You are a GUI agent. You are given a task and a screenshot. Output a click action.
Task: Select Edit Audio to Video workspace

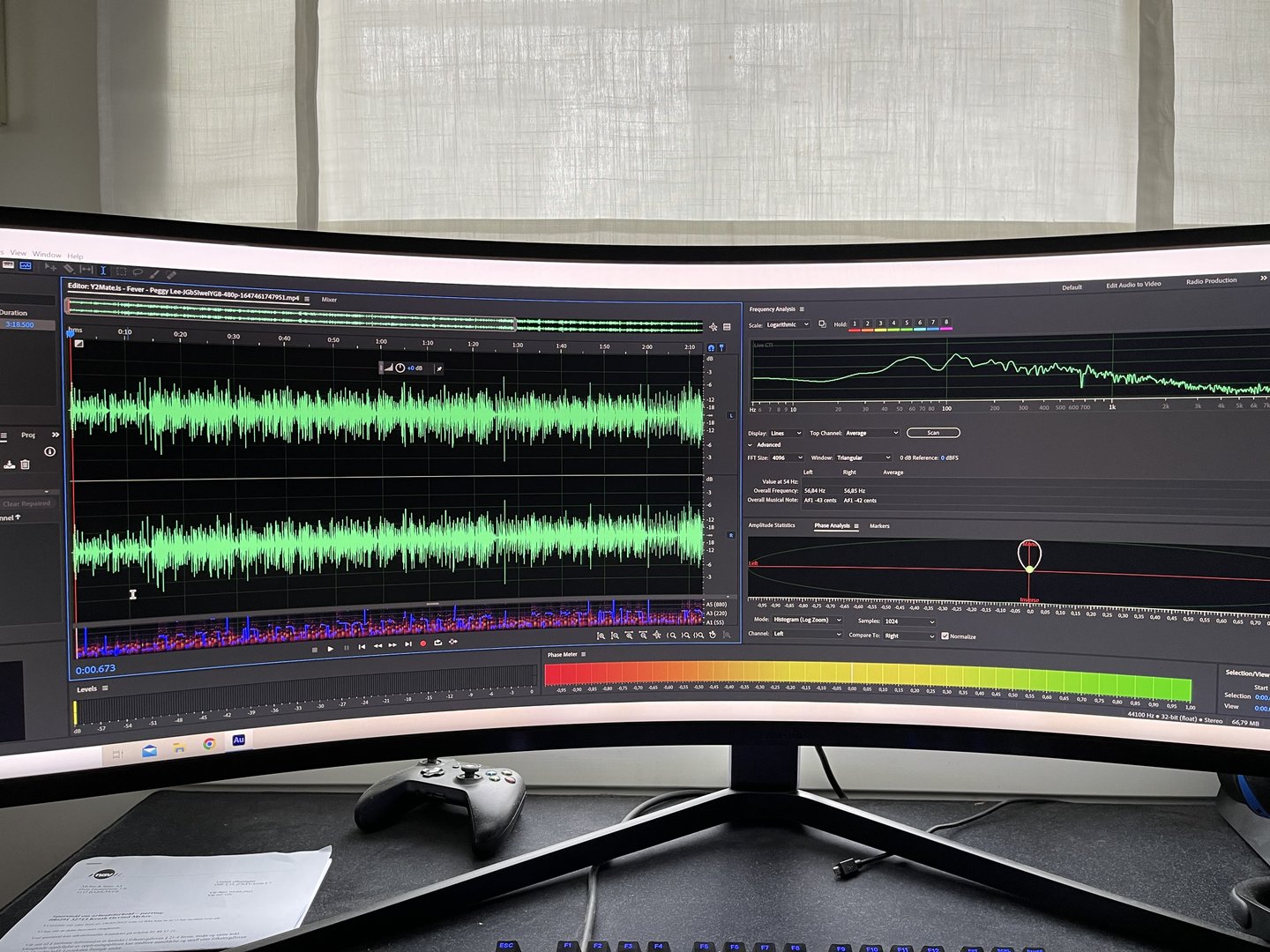point(1133,285)
